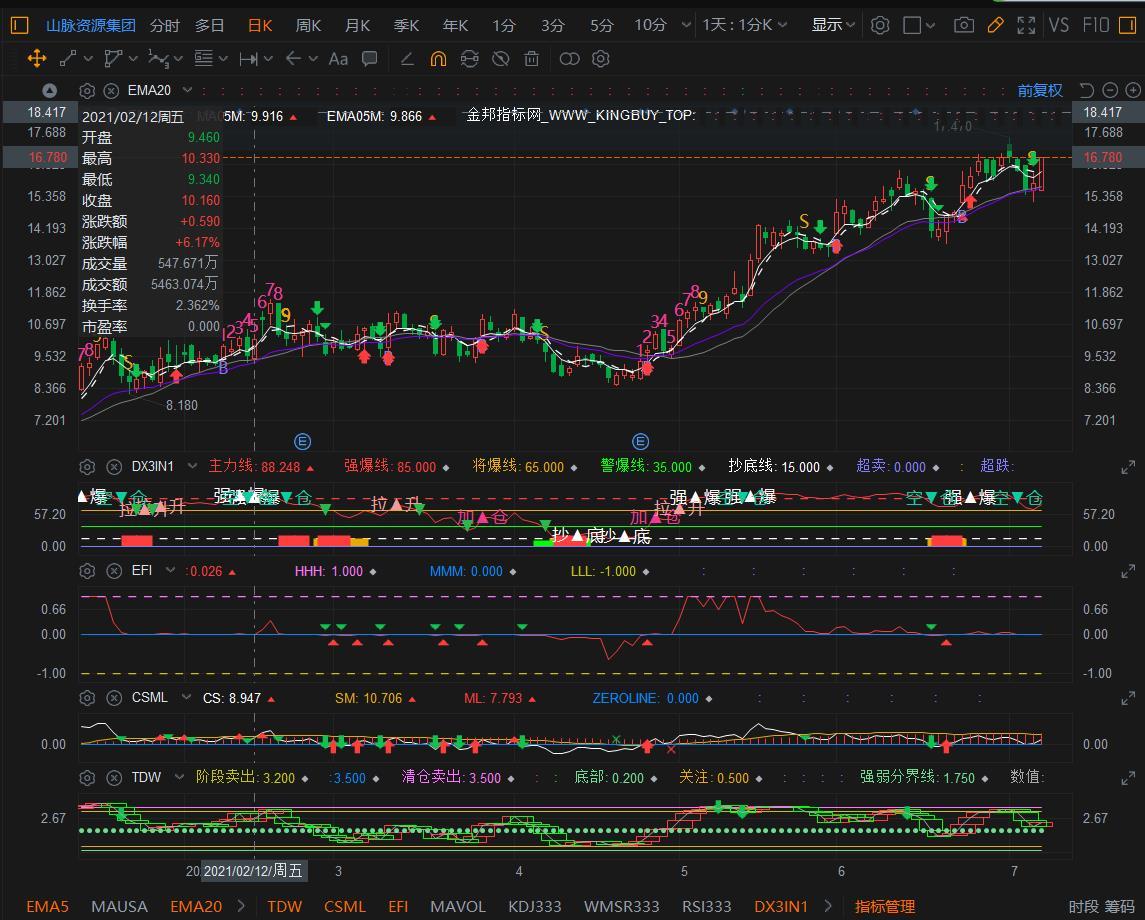Hide all drawings with eye-slash icon

click(x=500, y=58)
